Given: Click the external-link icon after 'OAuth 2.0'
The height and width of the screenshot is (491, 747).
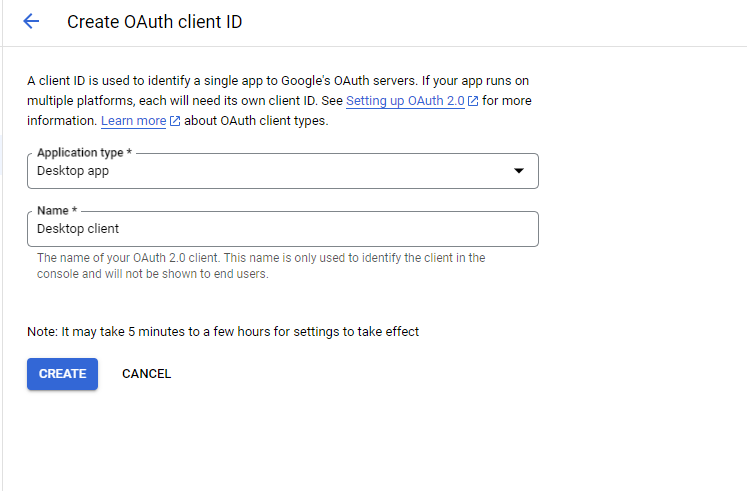Looking at the screenshot, I should coord(473,101).
